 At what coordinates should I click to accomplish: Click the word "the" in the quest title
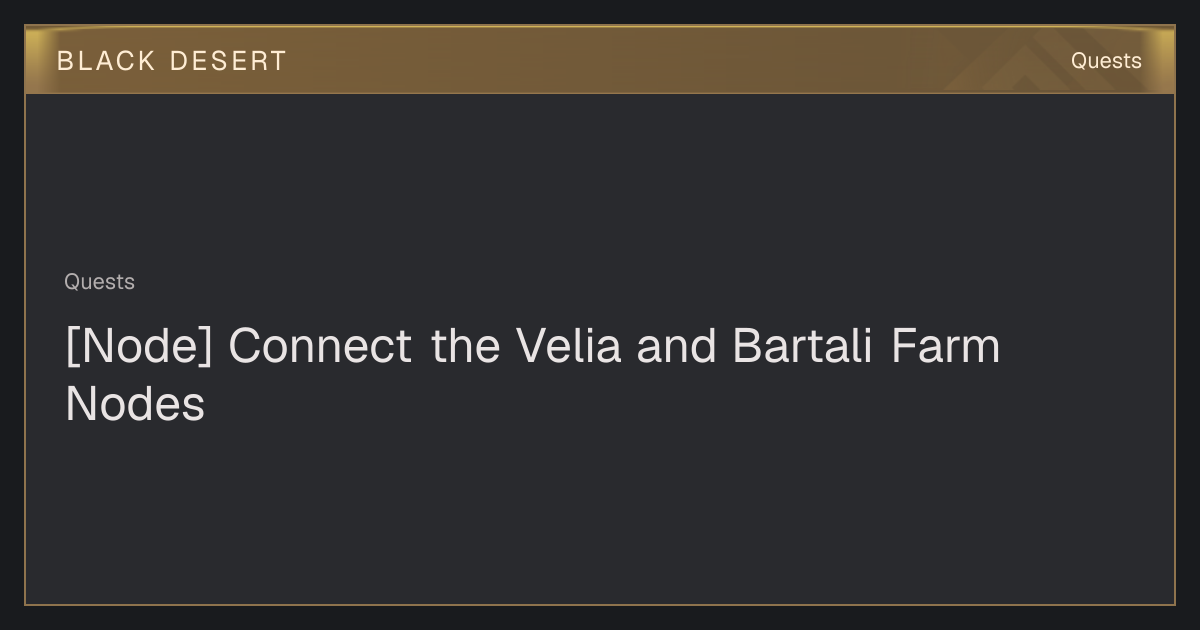coord(465,346)
